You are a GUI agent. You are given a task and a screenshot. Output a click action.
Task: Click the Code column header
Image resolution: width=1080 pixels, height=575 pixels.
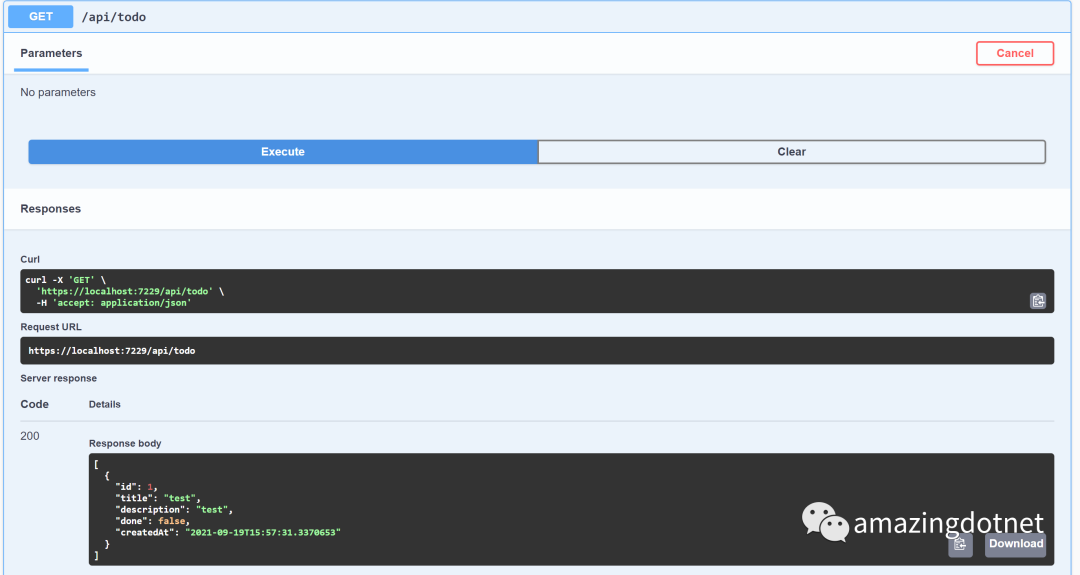tap(34, 404)
